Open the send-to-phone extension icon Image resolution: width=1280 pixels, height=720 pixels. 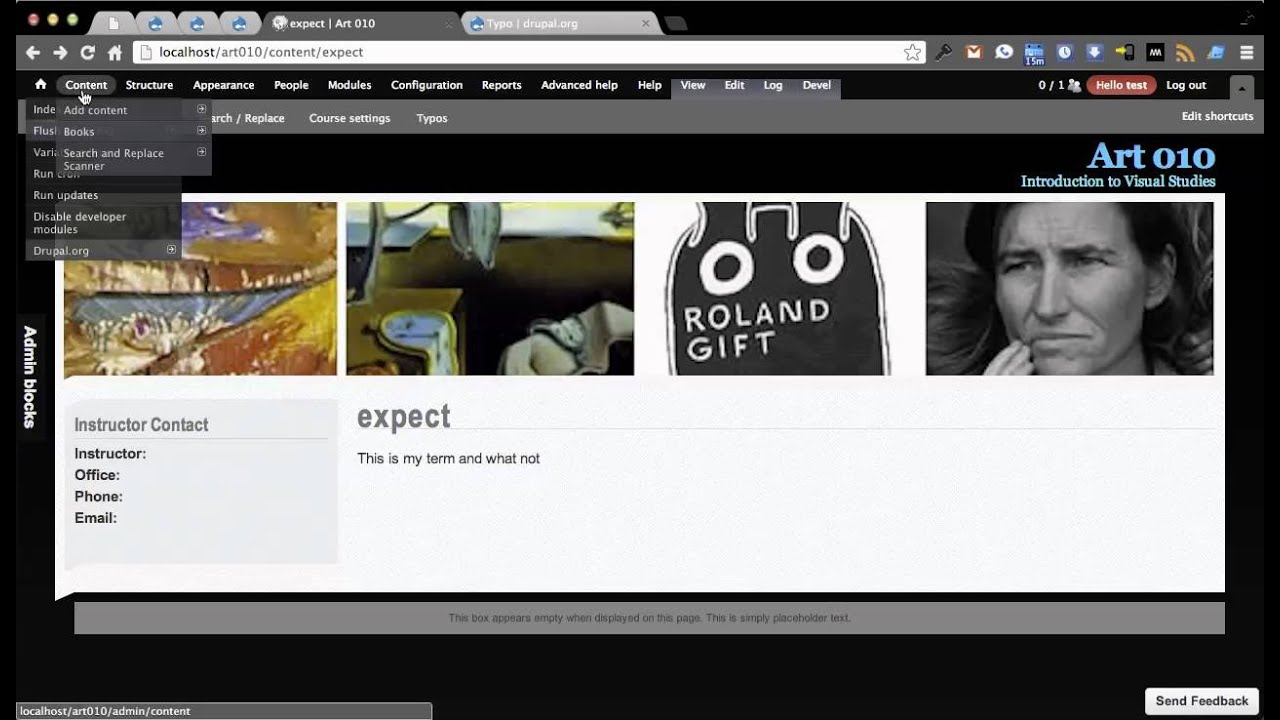[x=1125, y=53]
